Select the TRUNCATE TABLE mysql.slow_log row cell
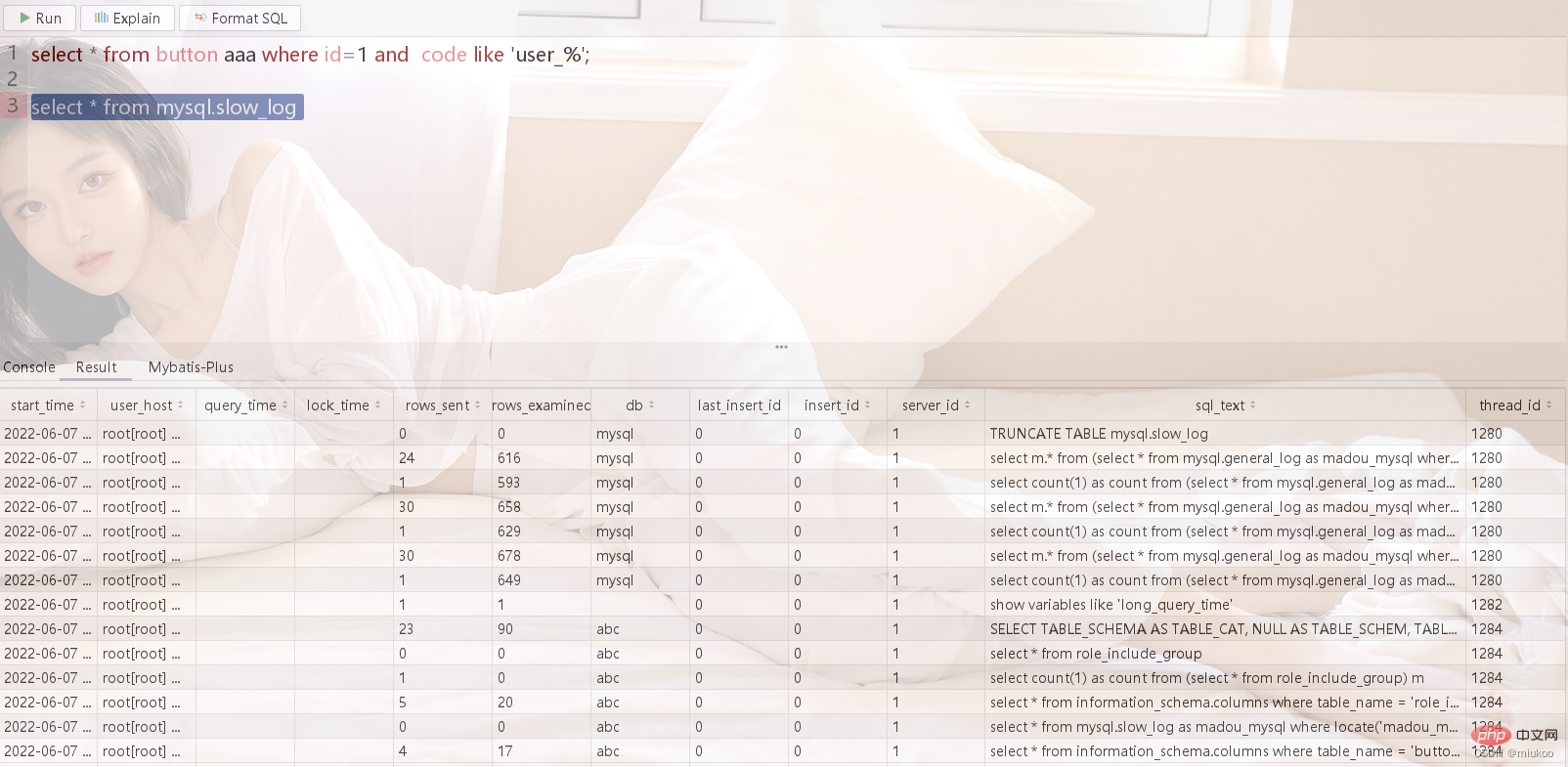The width and height of the screenshot is (1568, 767). 1099,434
